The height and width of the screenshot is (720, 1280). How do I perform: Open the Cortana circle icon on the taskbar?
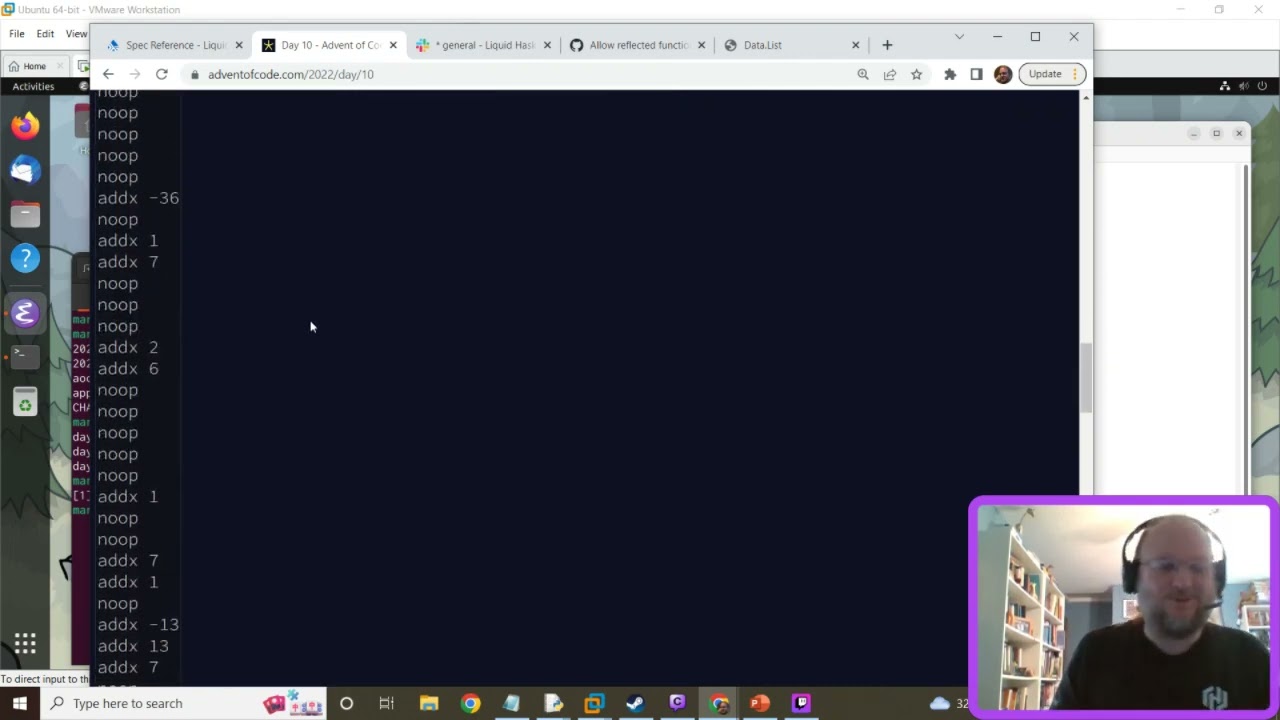pyautogui.click(x=346, y=703)
